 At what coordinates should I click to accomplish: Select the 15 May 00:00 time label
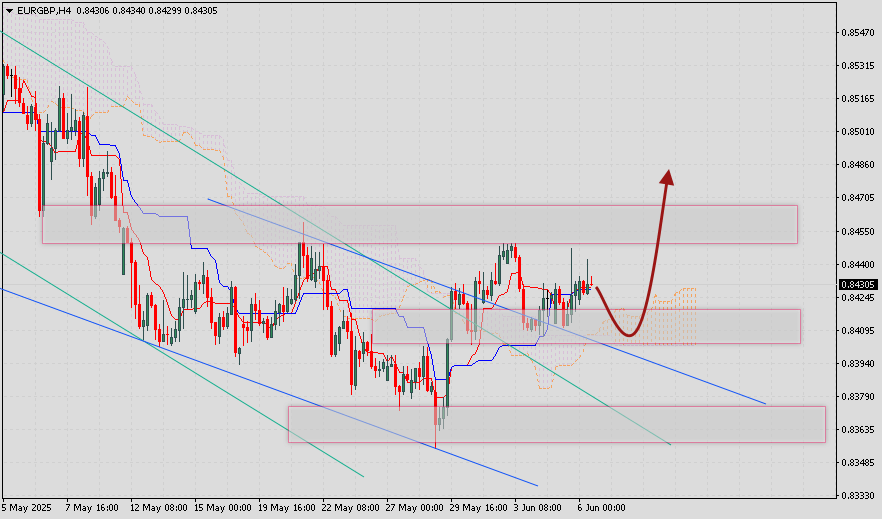pos(223,508)
